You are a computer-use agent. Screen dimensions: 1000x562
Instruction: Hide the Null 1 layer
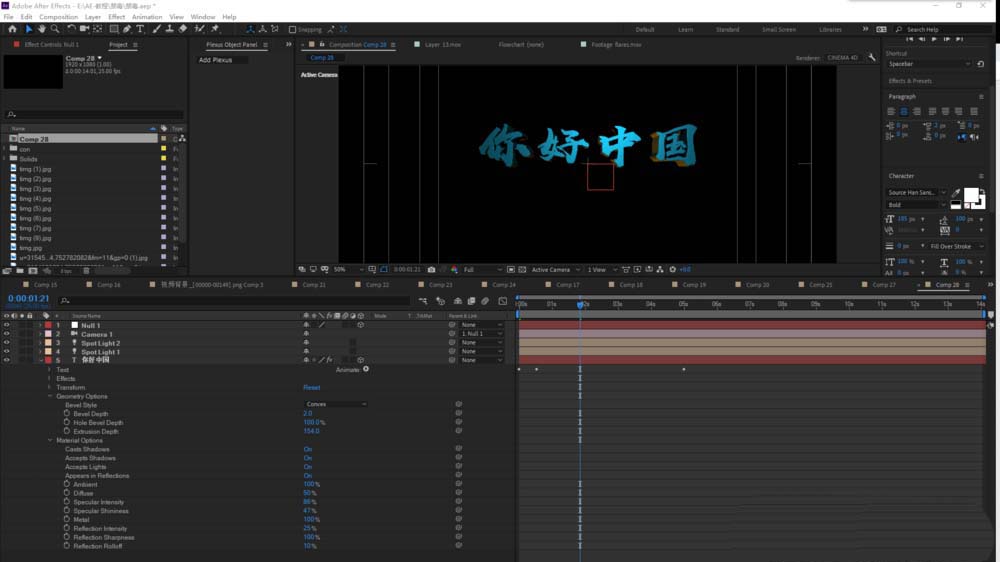click(6, 325)
